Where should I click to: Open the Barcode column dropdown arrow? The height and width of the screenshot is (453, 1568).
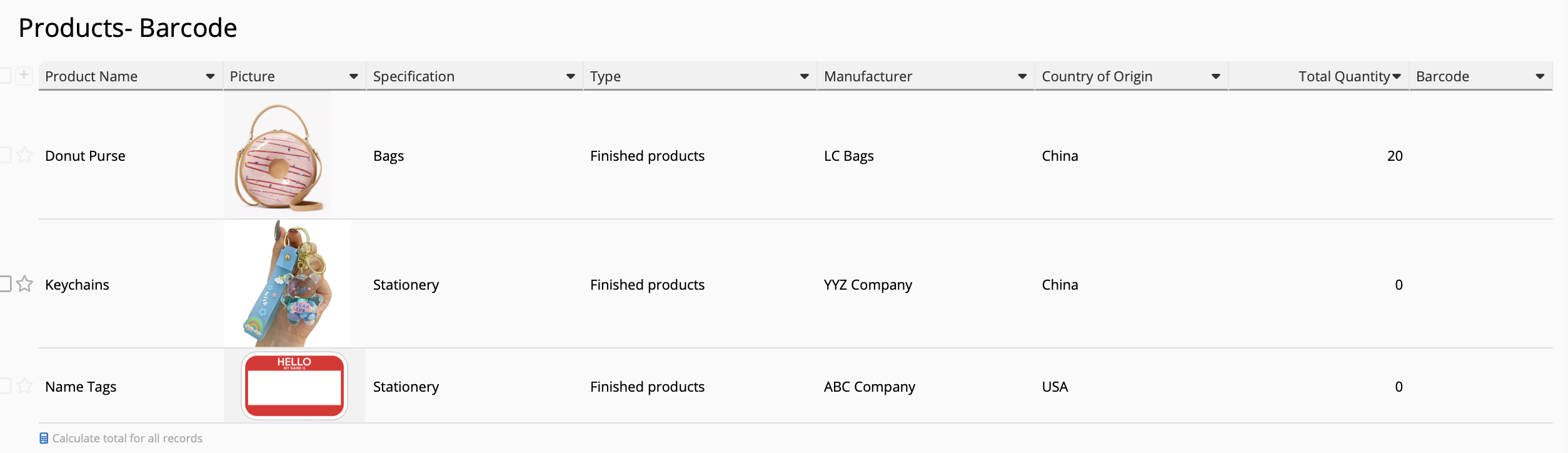coord(1540,76)
